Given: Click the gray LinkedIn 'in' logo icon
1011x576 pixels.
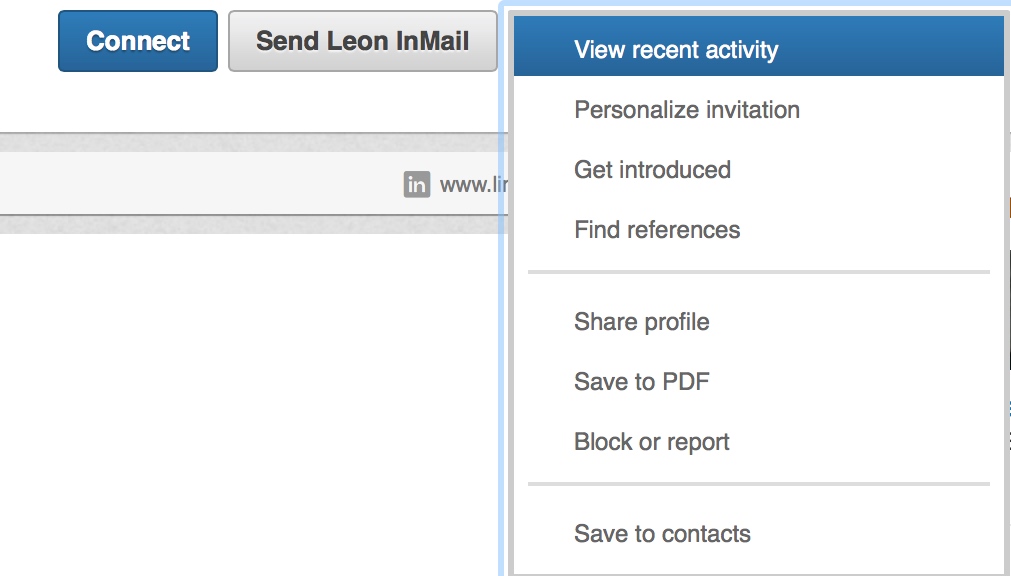Looking at the screenshot, I should 417,184.
